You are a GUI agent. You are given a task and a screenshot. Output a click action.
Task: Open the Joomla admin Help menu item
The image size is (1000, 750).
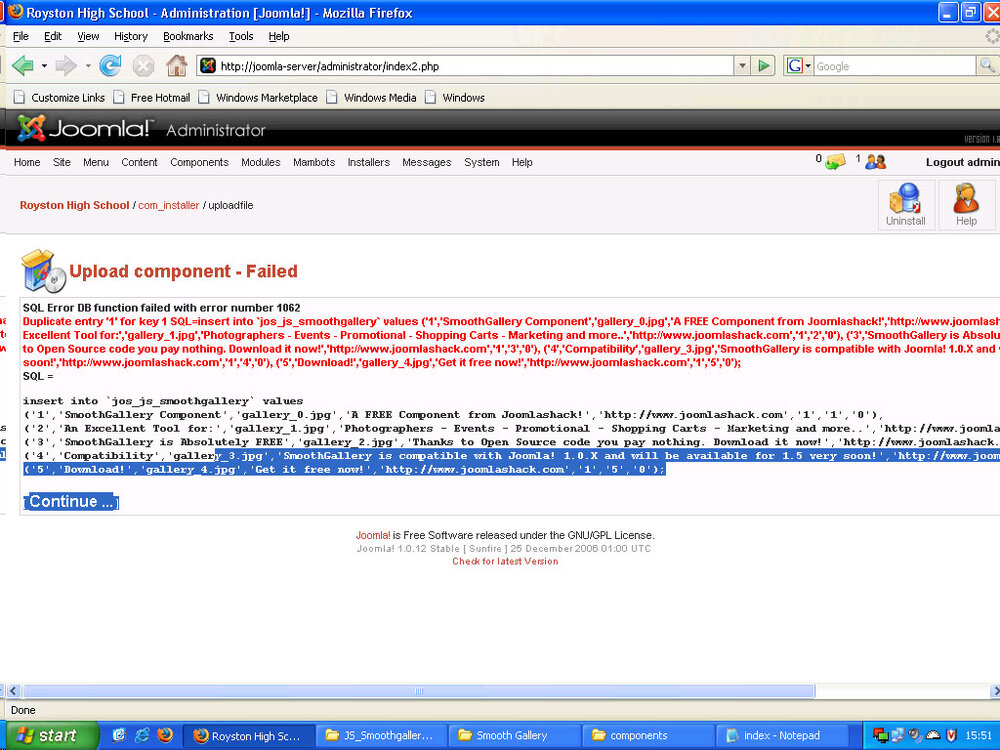522,162
